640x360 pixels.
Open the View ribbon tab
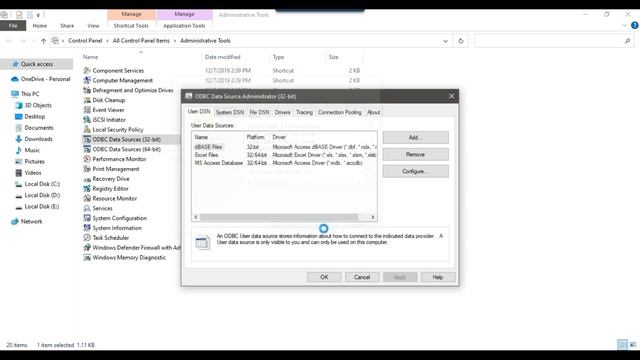click(x=93, y=26)
